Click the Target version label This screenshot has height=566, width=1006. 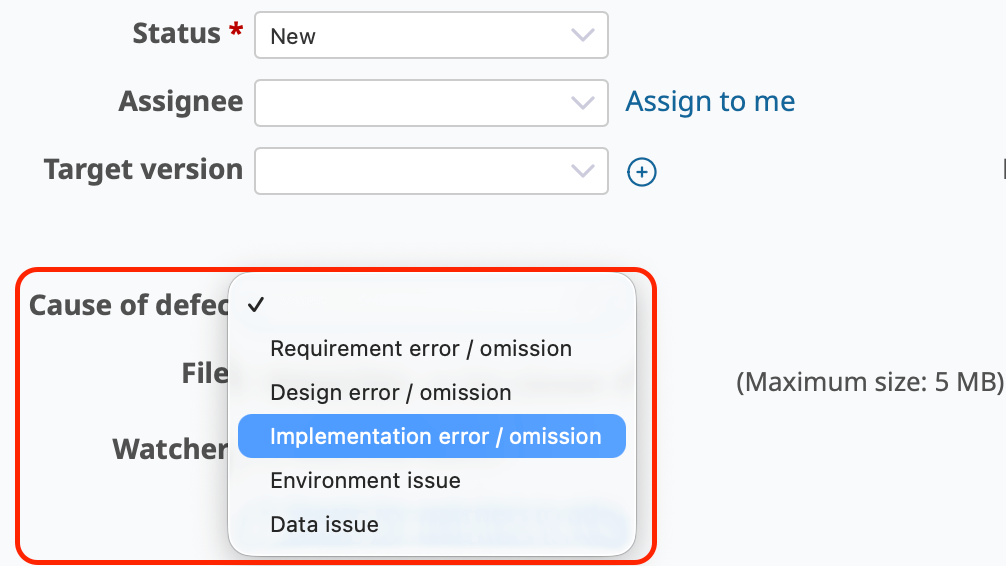coord(143,169)
